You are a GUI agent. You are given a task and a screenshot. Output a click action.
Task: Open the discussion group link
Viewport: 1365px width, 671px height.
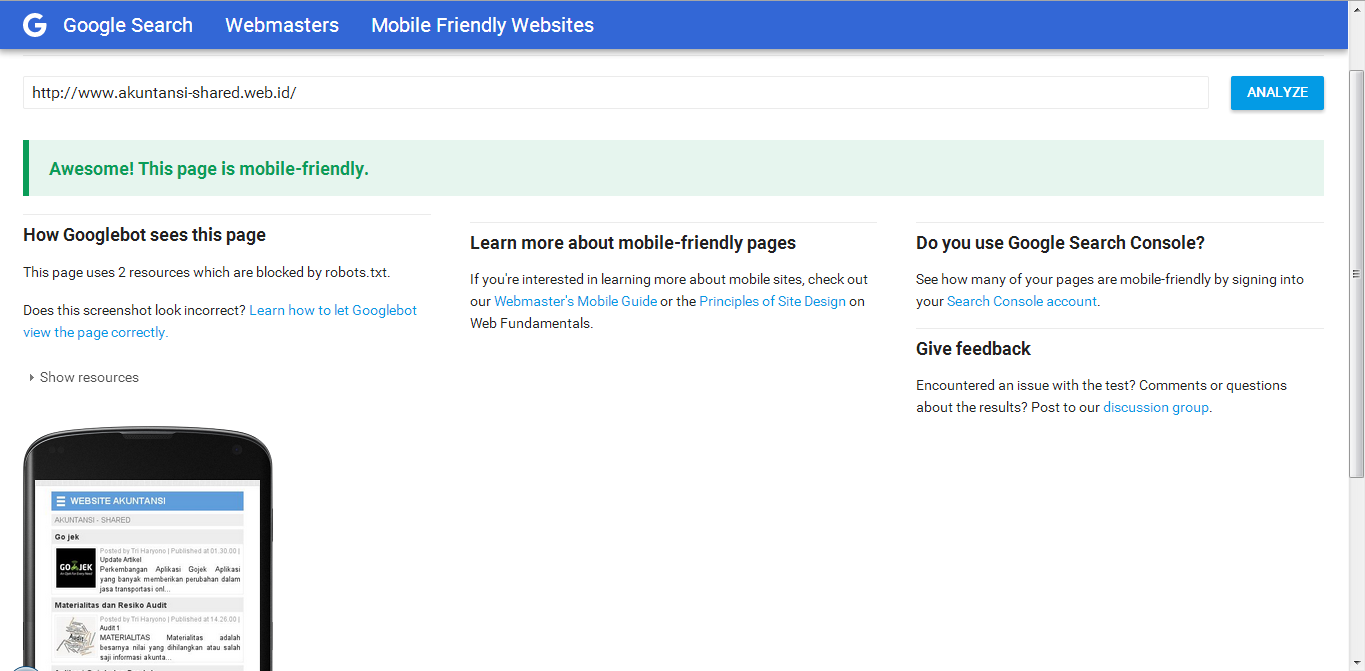pyautogui.click(x=1156, y=407)
